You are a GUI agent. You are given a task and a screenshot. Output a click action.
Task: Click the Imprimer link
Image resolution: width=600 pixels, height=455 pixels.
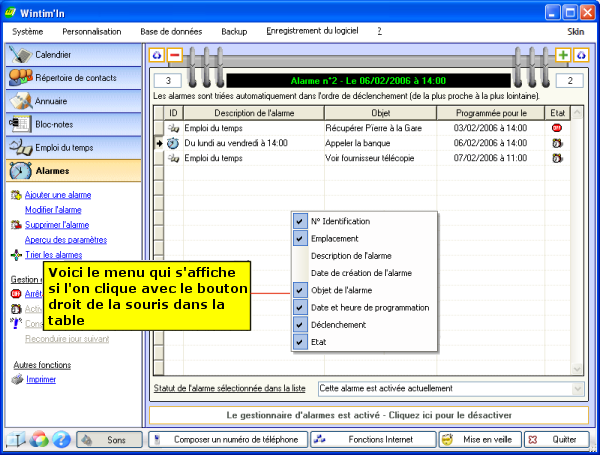[41, 380]
